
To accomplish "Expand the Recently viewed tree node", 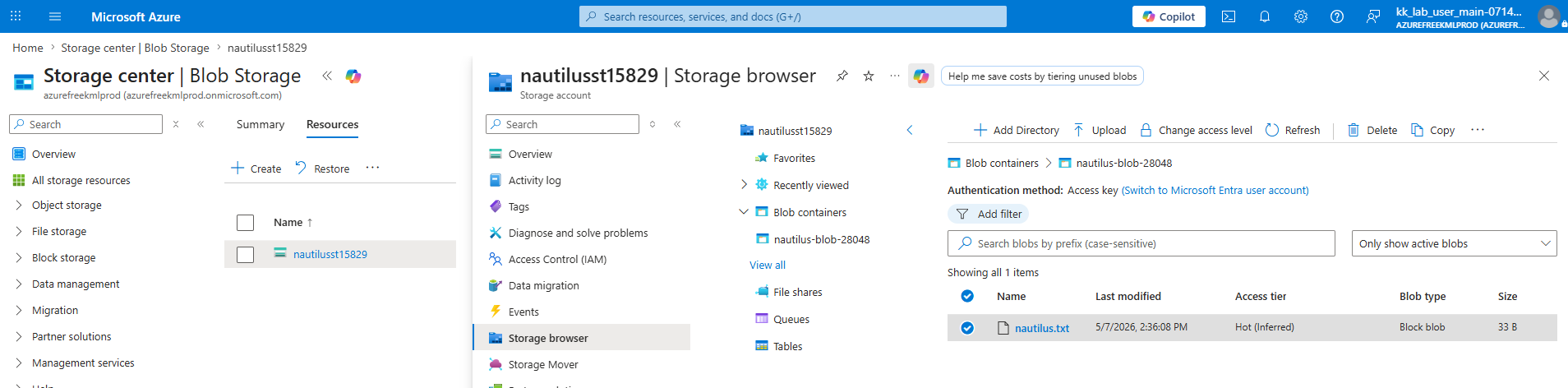I will (744, 185).
